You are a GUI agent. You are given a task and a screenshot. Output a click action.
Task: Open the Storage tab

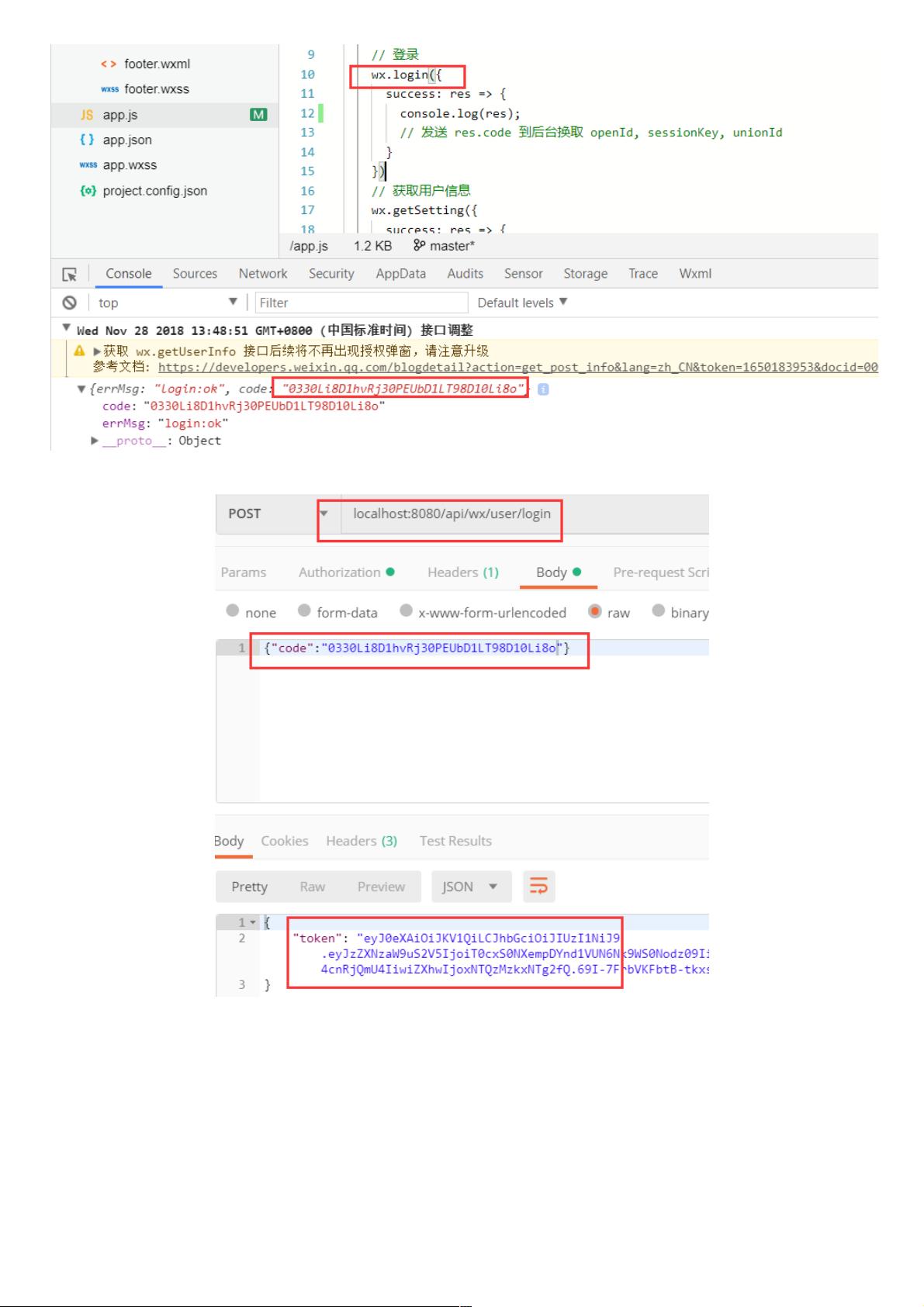tap(585, 274)
